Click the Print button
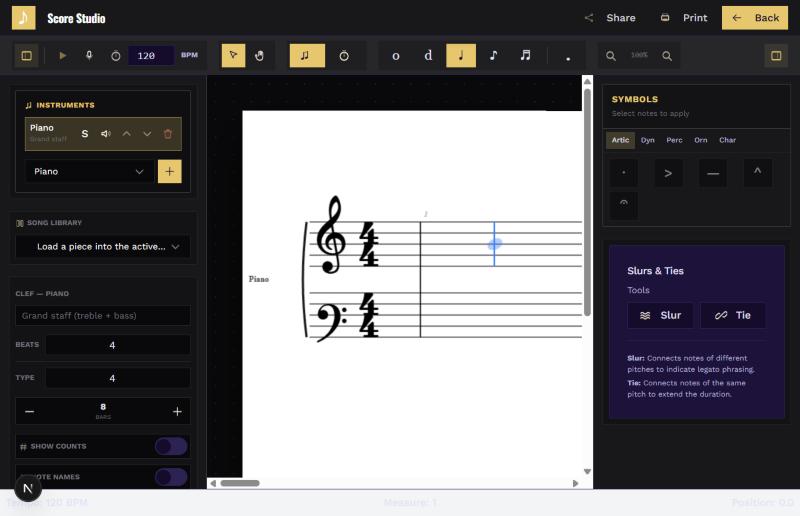 [x=684, y=18]
